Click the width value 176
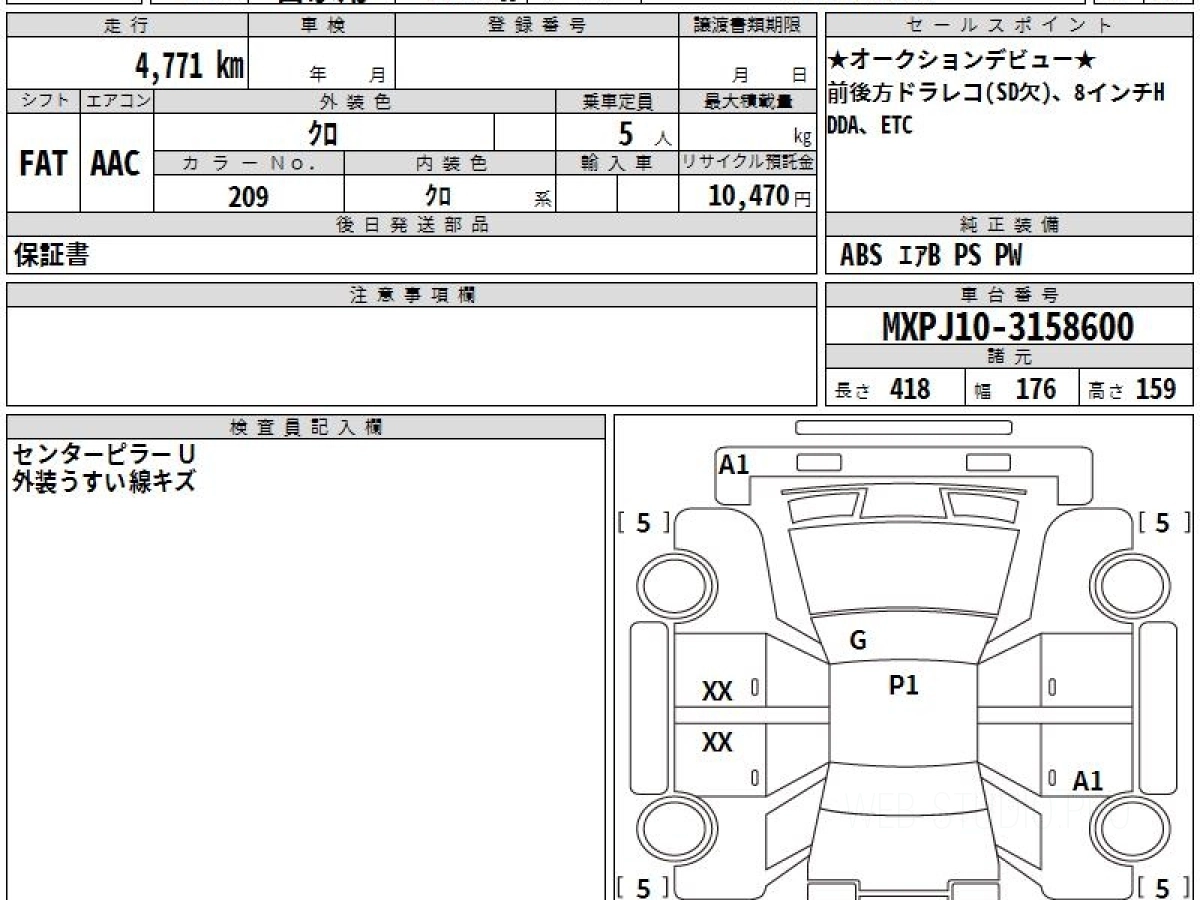This screenshot has height=900, width=1200. pos(1035,389)
